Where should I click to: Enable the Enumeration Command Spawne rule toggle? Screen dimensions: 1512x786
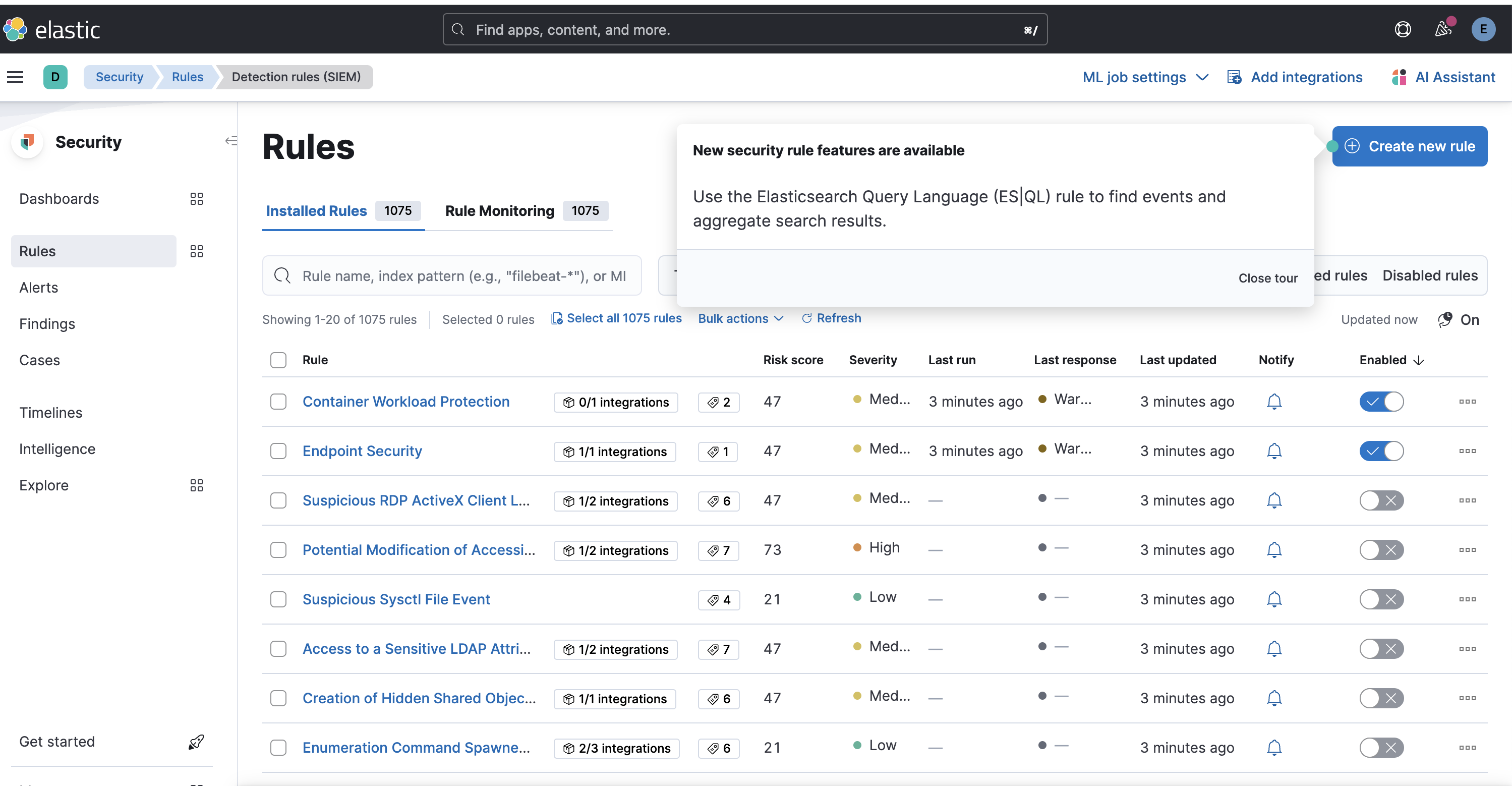(1381, 748)
